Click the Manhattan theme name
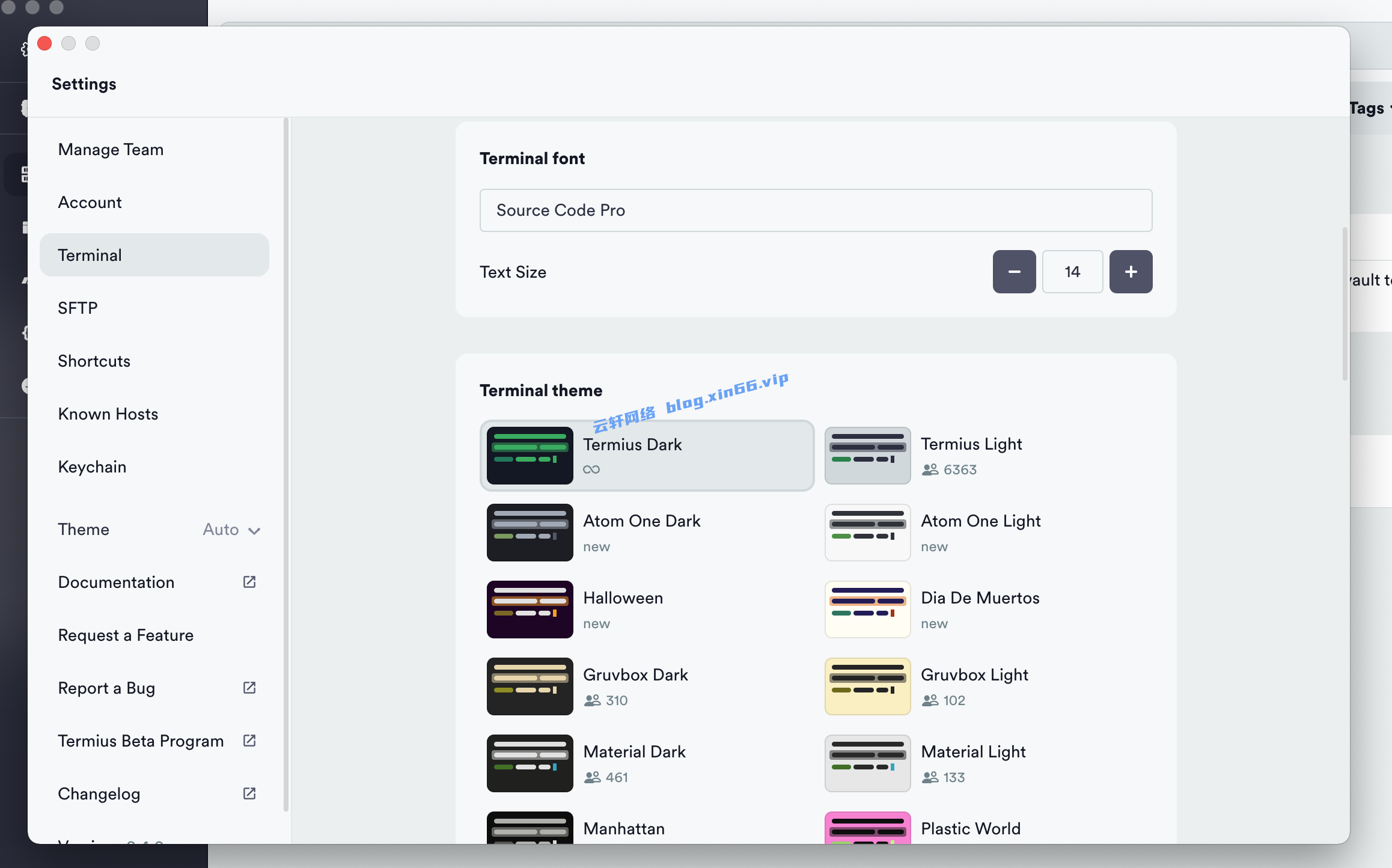This screenshot has width=1392, height=868. point(624,828)
